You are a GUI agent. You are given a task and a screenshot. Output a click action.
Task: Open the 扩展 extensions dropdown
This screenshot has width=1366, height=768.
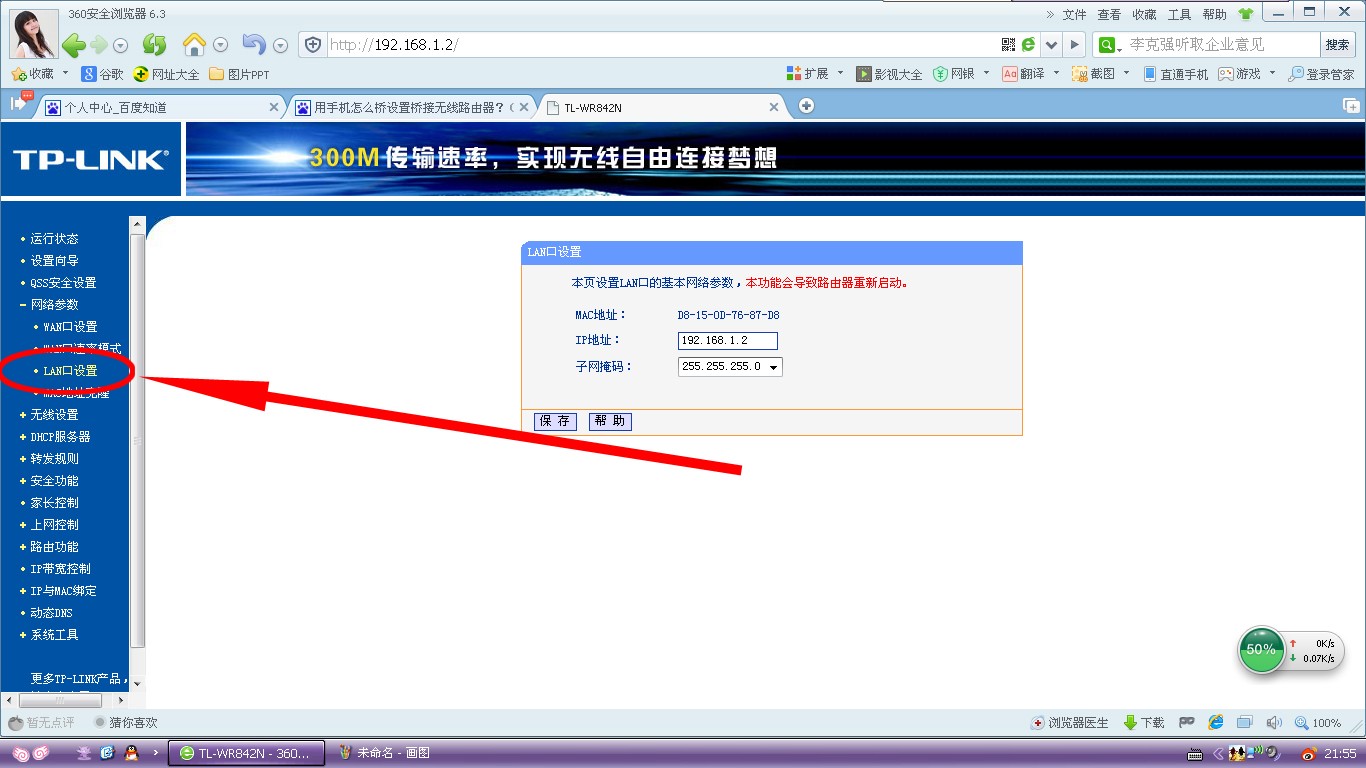[x=841, y=73]
